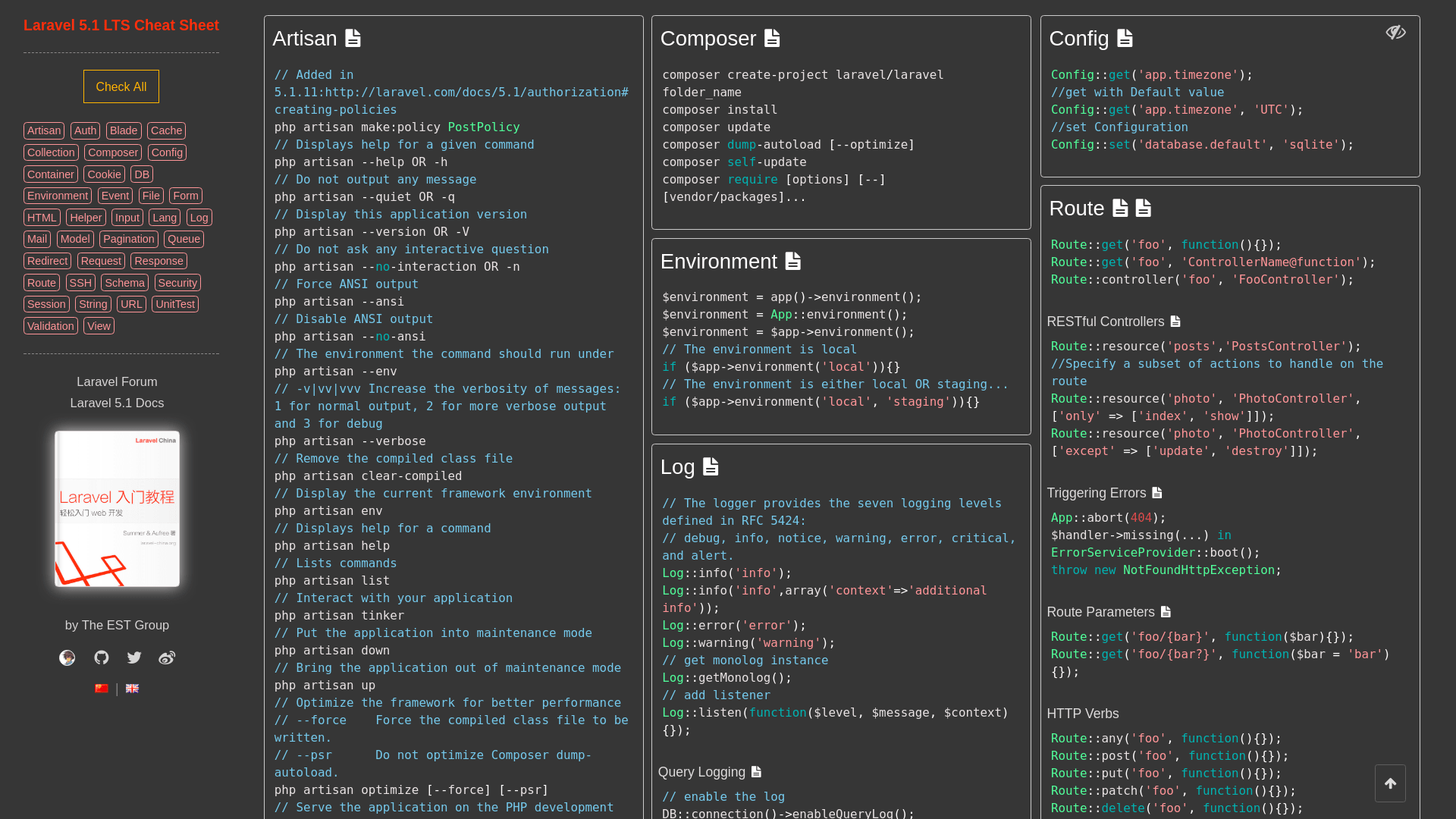Toggle the Composer tag
1456x819 pixels.
(113, 152)
